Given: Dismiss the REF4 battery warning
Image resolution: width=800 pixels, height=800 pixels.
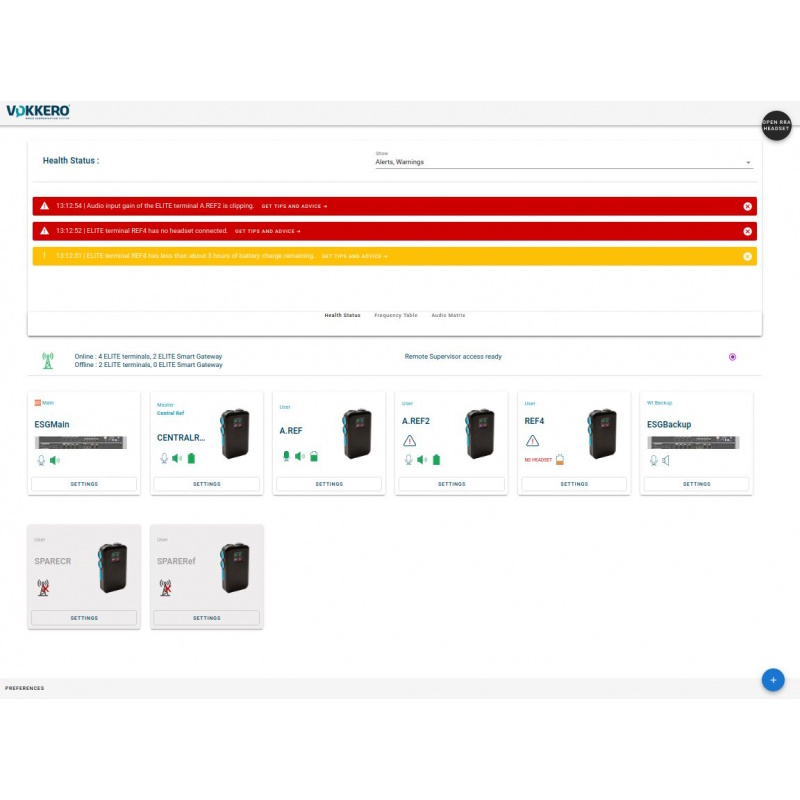Looking at the screenshot, I should [x=747, y=256].
